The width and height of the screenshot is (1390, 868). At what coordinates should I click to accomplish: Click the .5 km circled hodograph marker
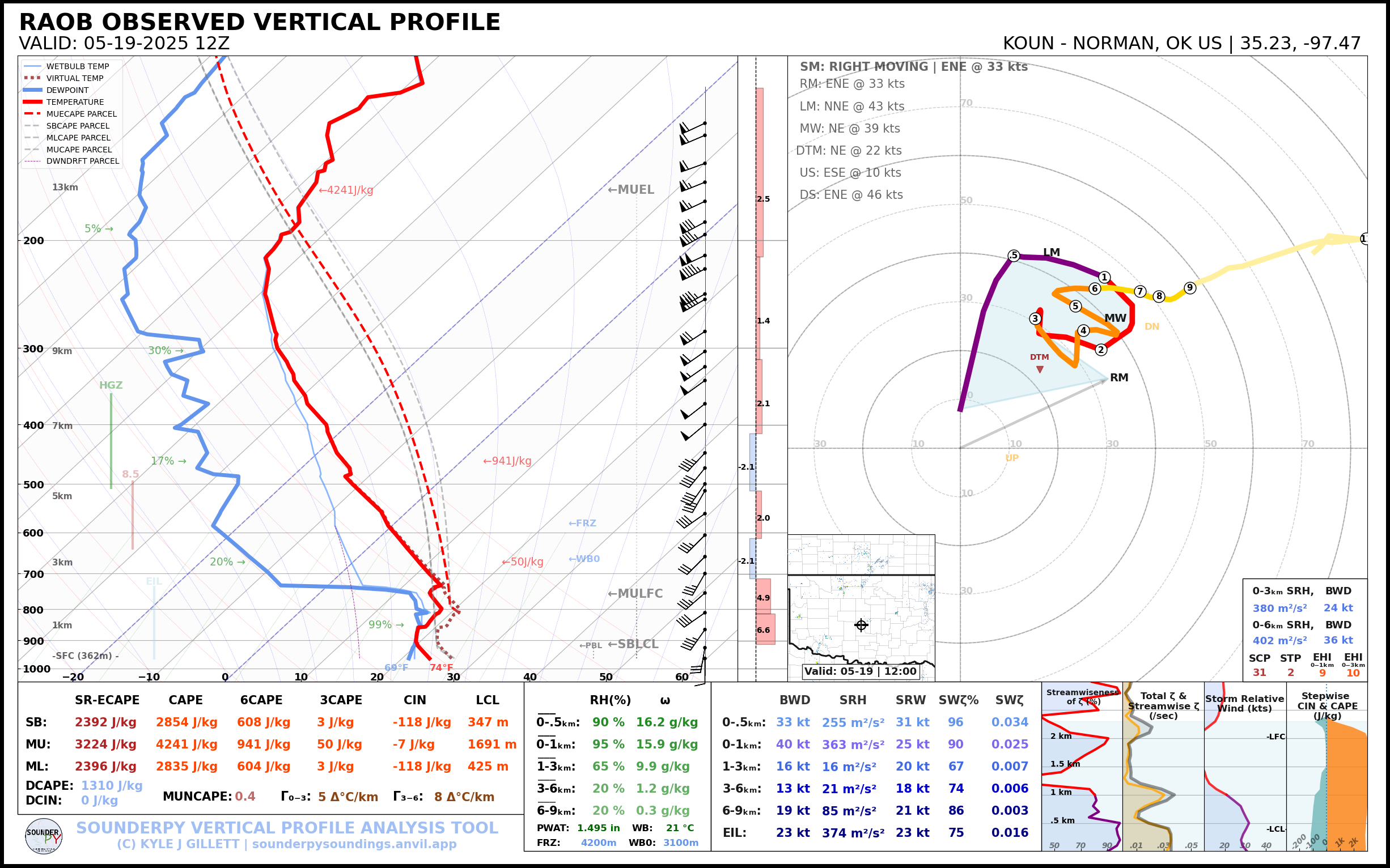pyautogui.click(x=1014, y=256)
